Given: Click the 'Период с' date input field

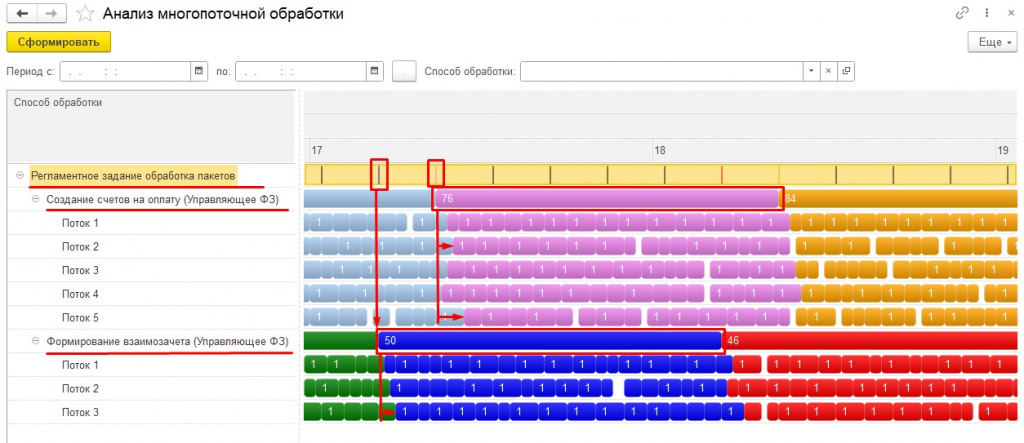Looking at the screenshot, I should click(x=125, y=71).
